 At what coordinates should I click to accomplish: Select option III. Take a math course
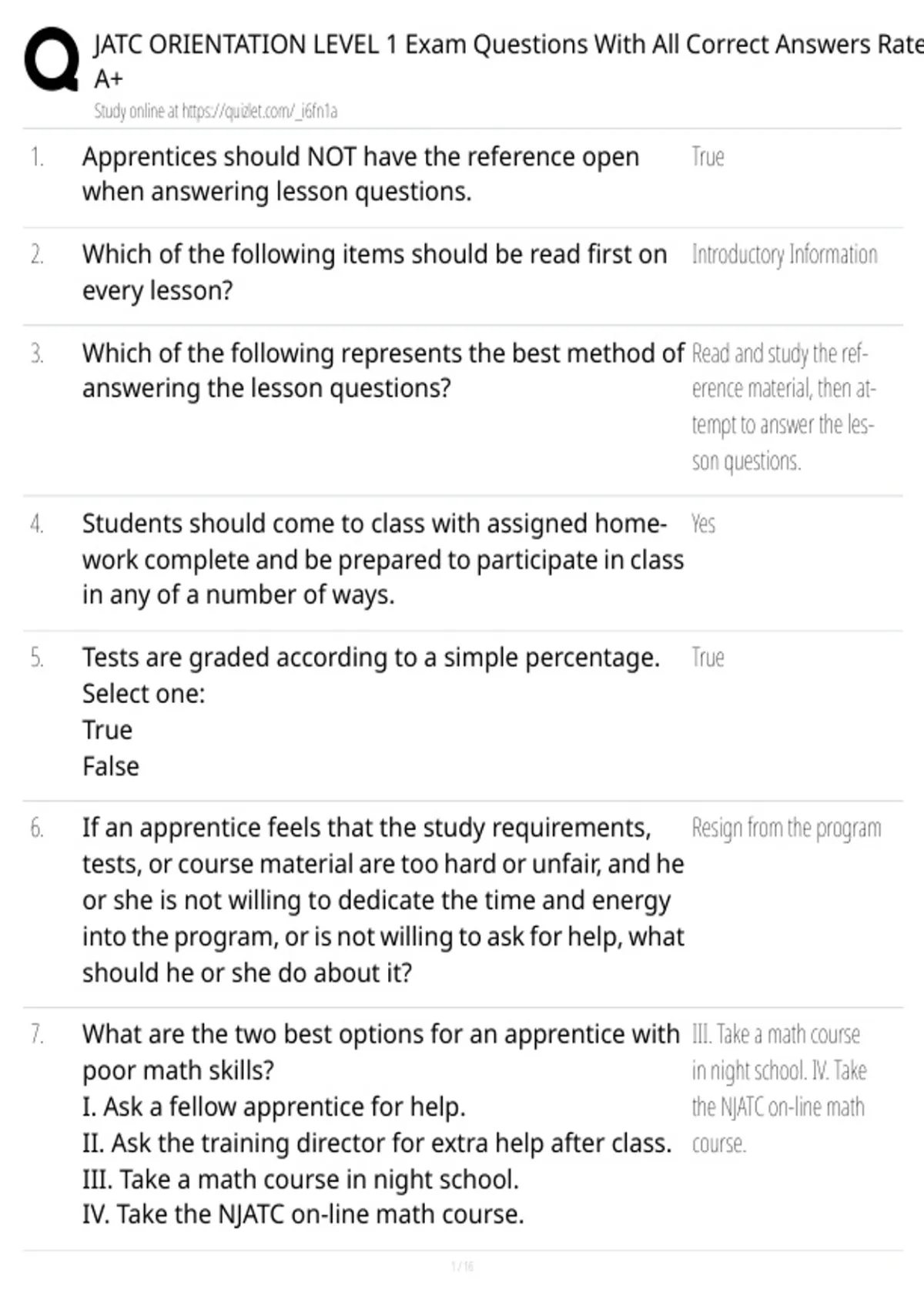(300, 1180)
